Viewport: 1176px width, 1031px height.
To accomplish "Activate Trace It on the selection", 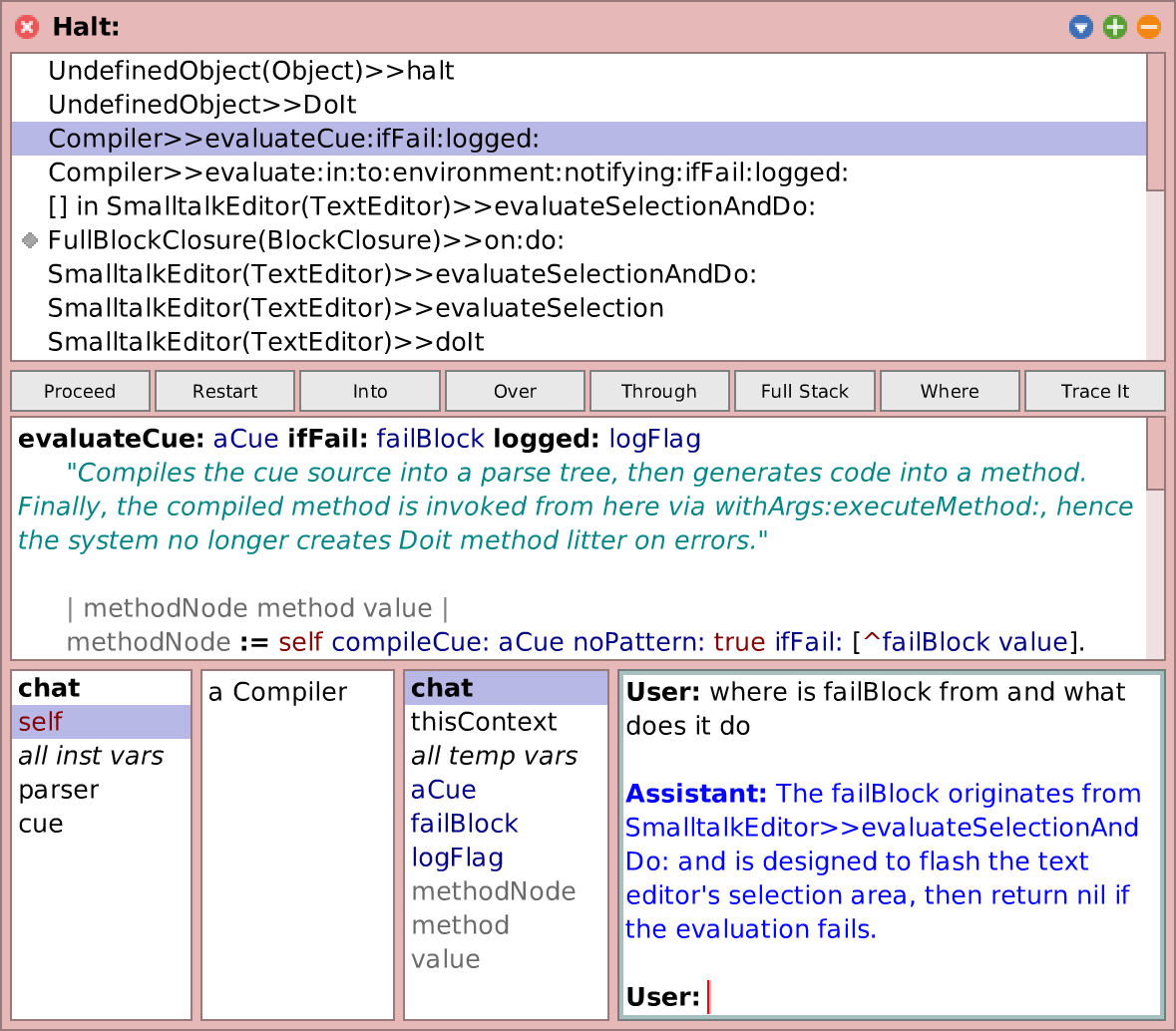I will coord(1094,391).
